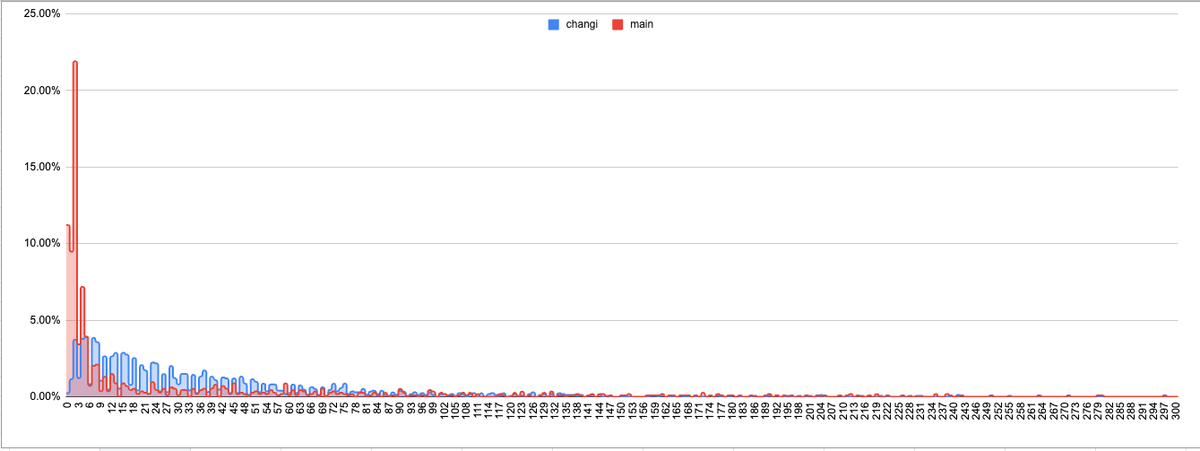1200x451 pixels.
Task: Click the x-axis label 300
Action: [1176, 410]
